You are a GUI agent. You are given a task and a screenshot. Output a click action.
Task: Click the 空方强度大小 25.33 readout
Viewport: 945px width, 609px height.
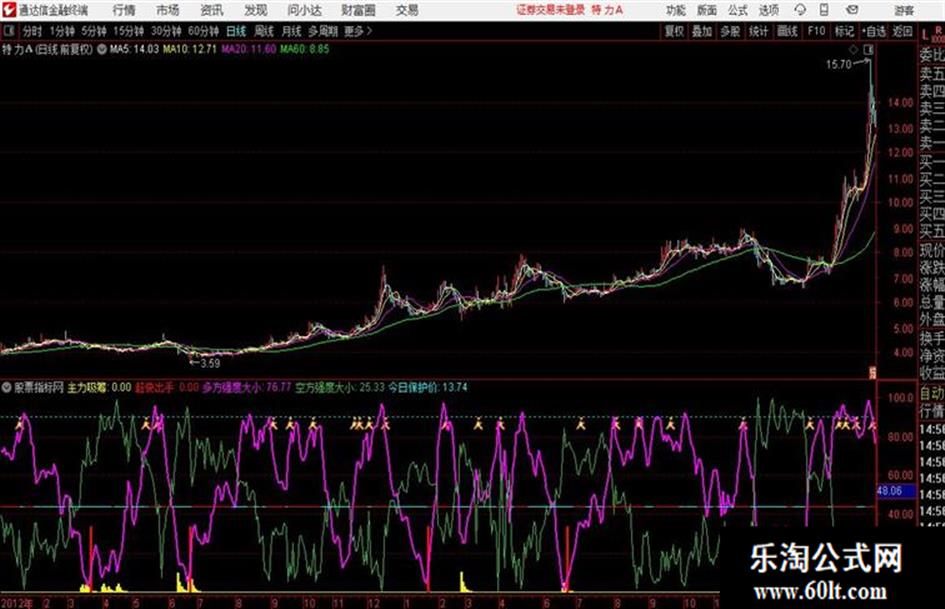(340, 387)
